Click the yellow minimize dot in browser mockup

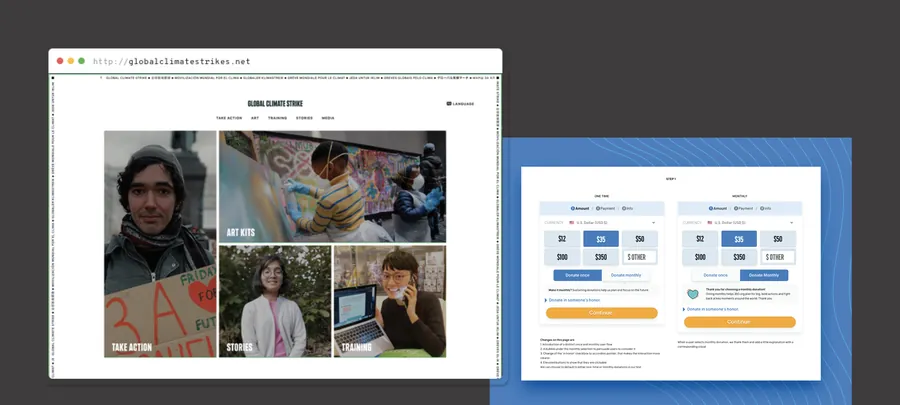(x=71, y=61)
